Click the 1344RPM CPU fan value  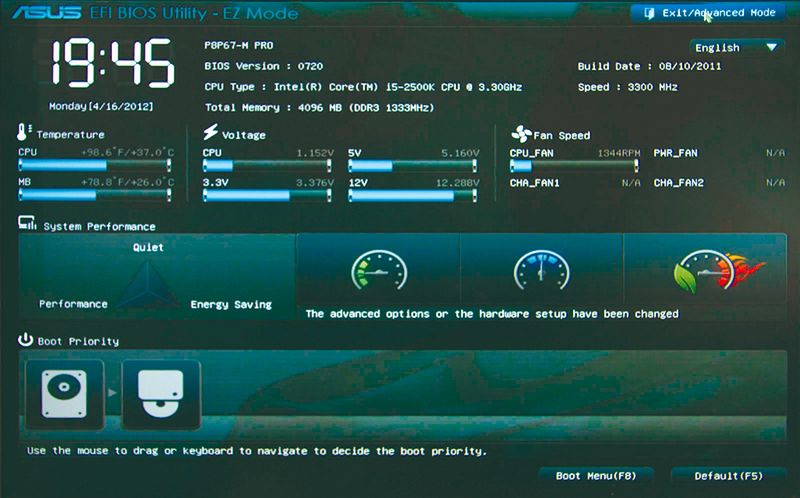(x=618, y=153)
